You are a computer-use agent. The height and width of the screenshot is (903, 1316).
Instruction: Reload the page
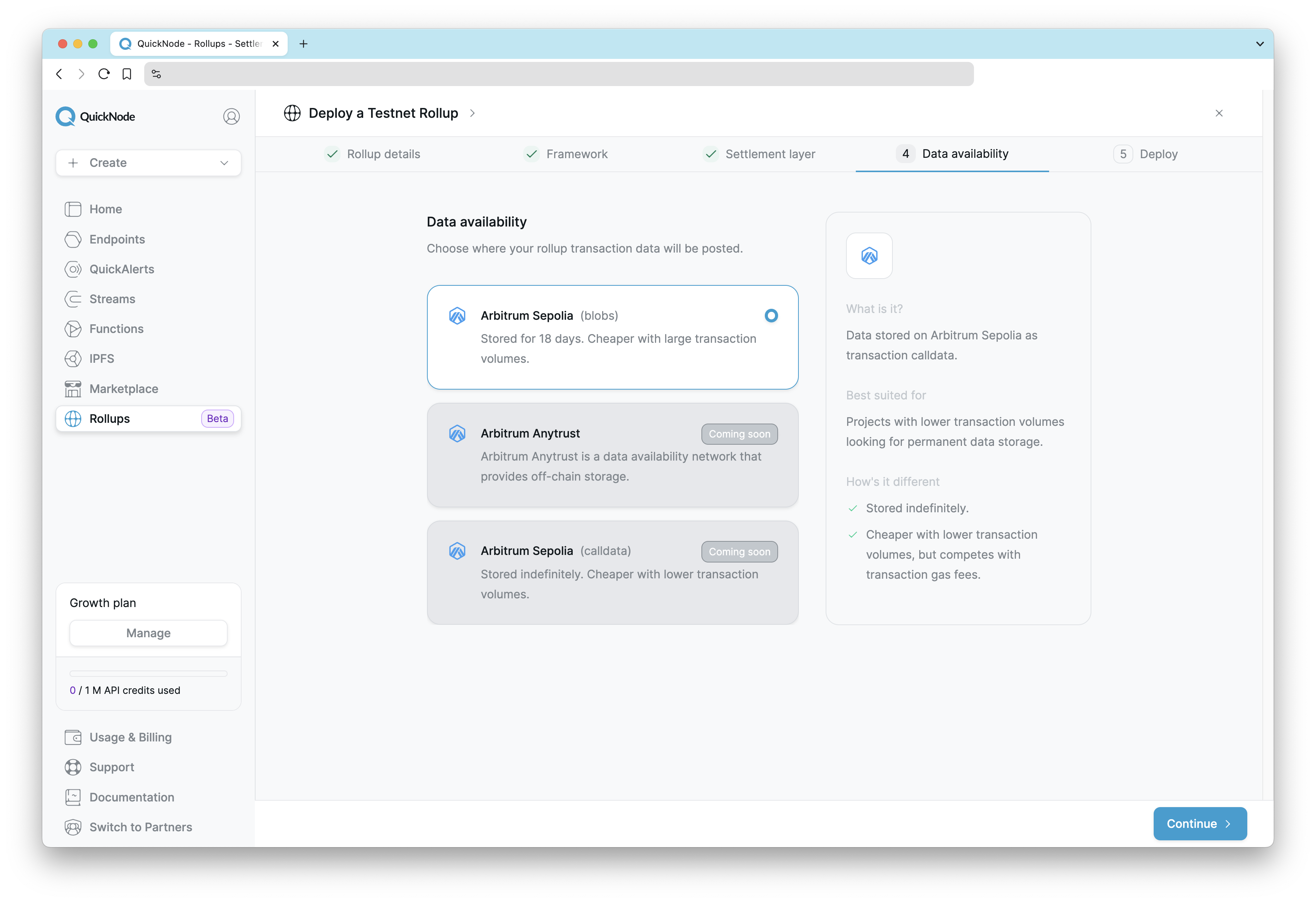point(104,74)
